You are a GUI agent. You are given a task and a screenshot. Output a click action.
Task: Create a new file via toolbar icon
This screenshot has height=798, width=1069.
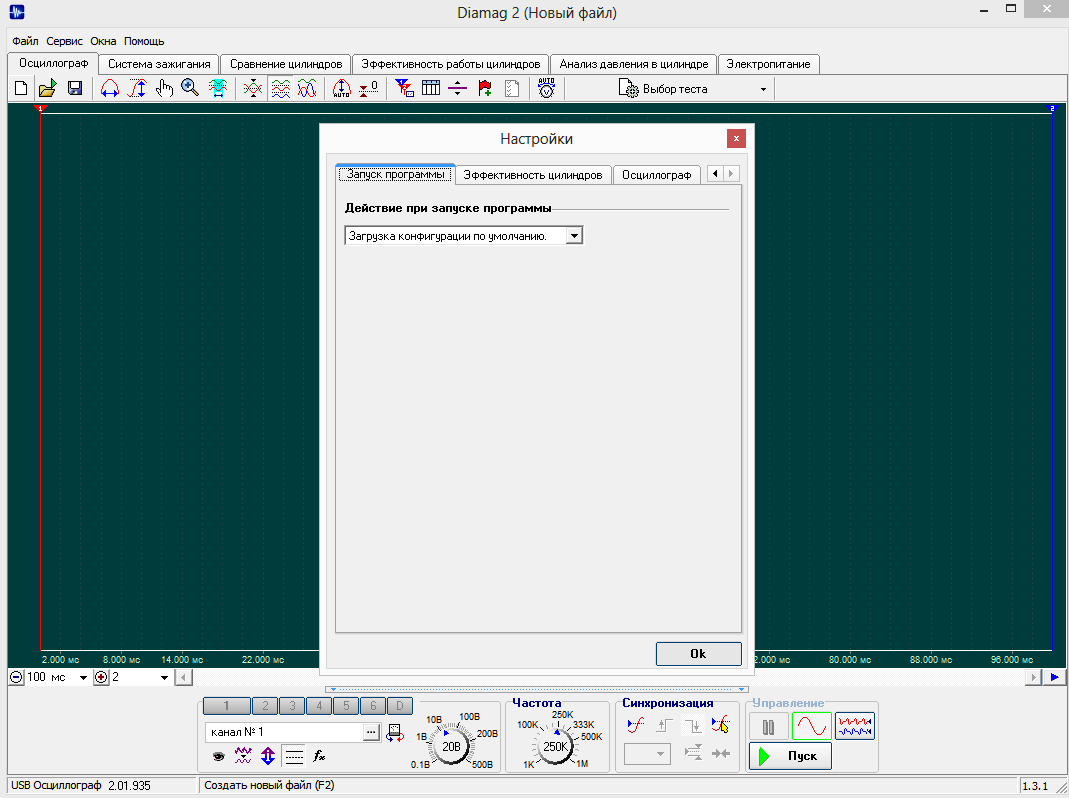point(21,88)
